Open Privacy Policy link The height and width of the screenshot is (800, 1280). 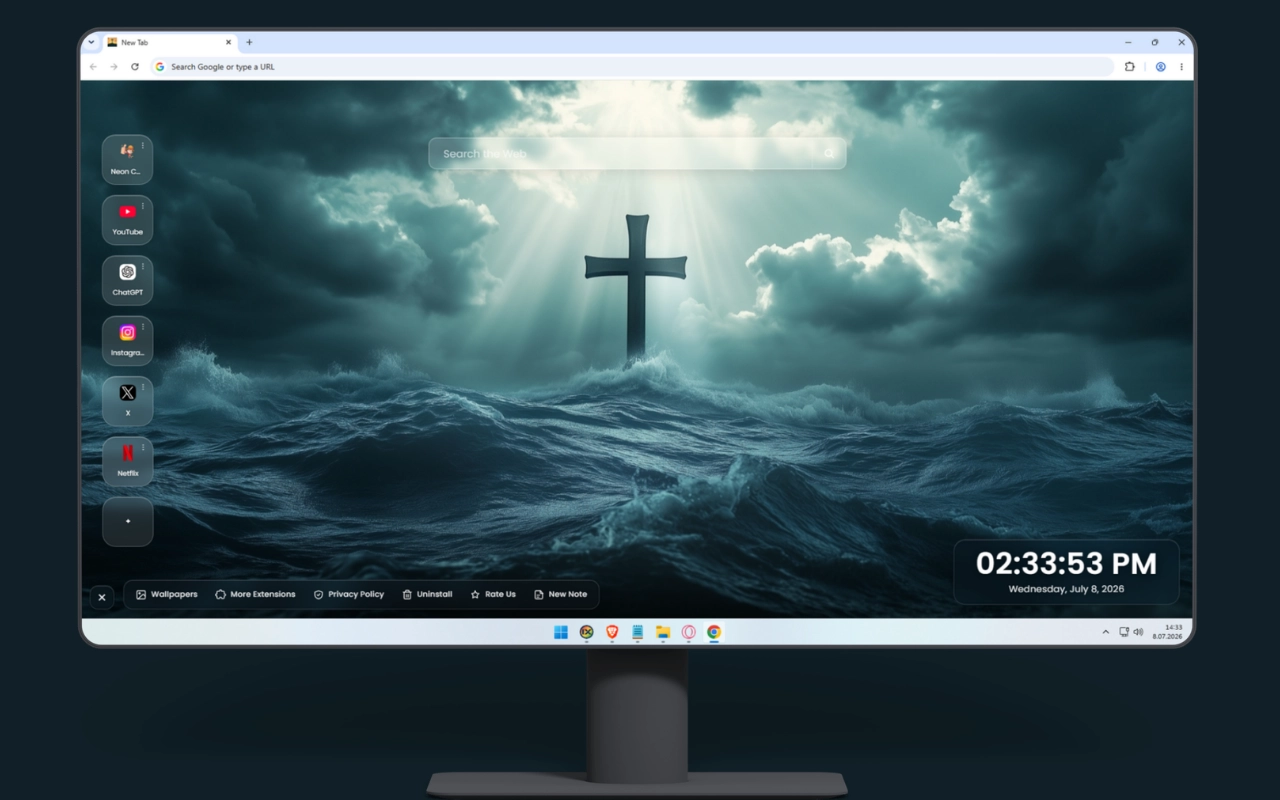[x=348, y=594]
